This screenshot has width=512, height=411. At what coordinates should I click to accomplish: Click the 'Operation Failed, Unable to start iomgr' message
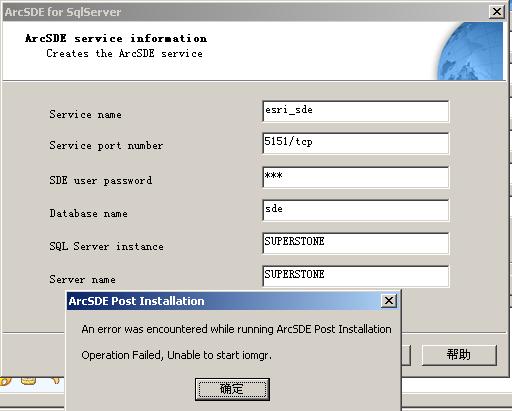177,355
